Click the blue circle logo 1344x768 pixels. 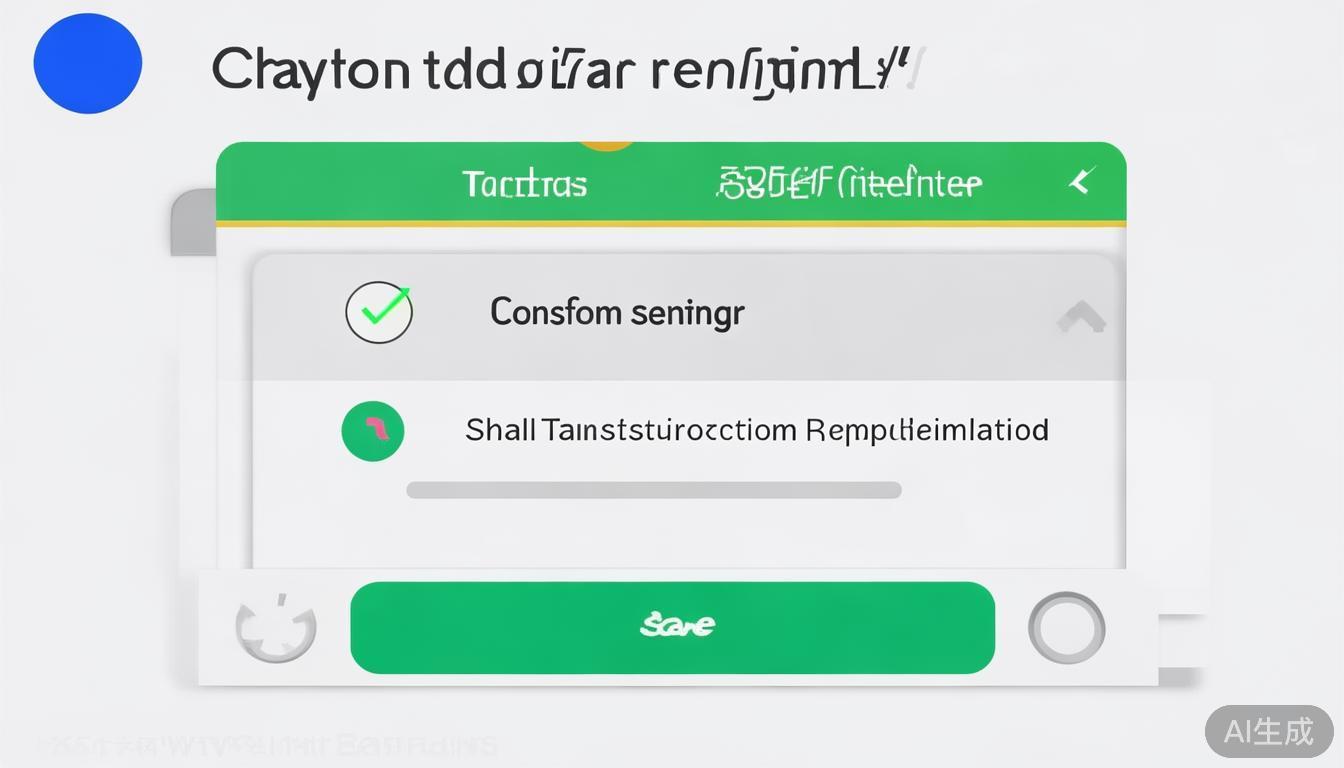point(88,63)
